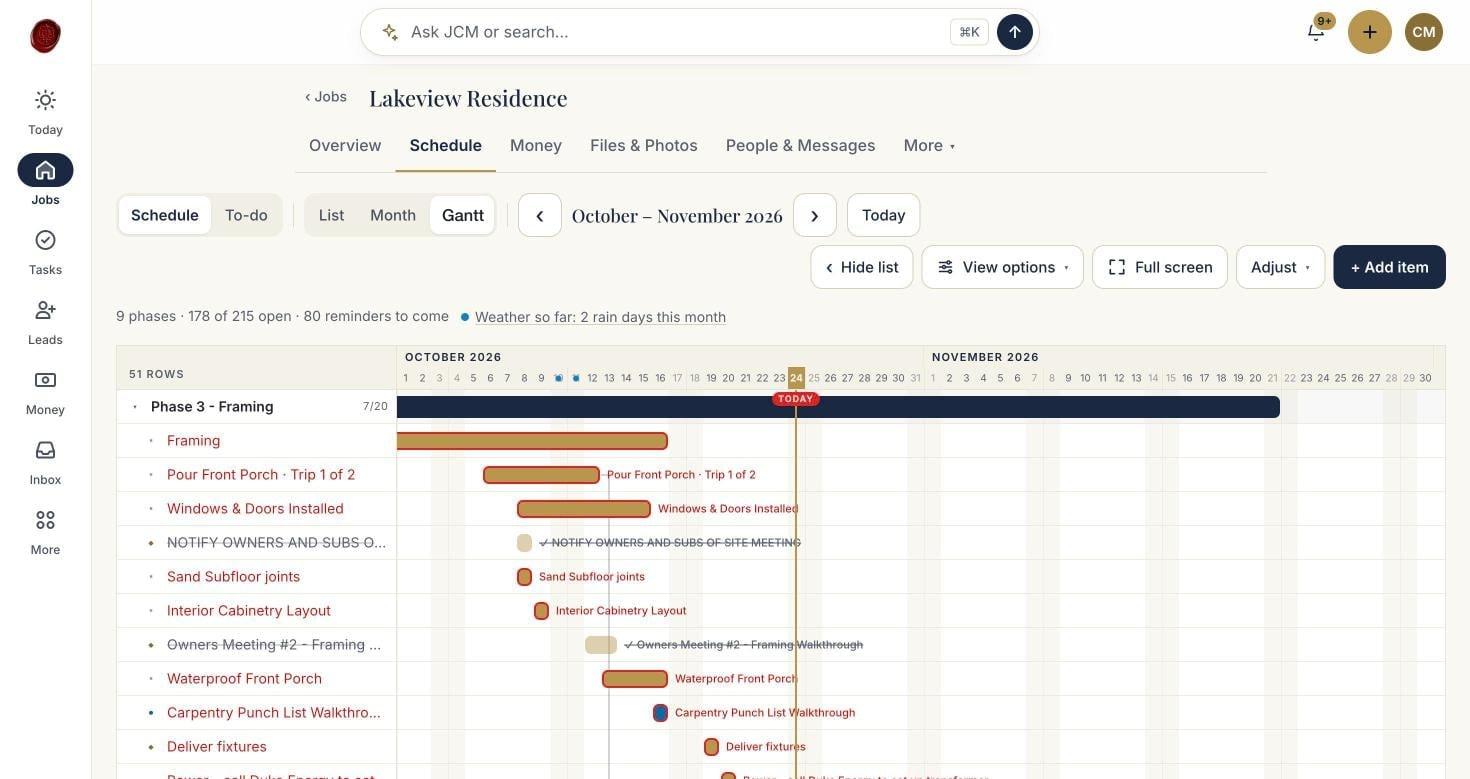
Task: Click the red TODAY timeline marker
Action: click(x=796, y=399)
